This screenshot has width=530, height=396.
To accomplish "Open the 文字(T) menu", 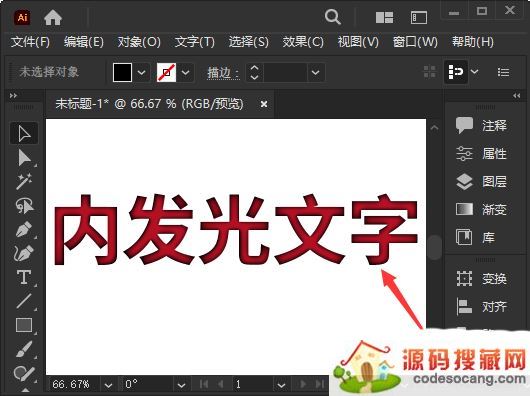I will 195,42.
